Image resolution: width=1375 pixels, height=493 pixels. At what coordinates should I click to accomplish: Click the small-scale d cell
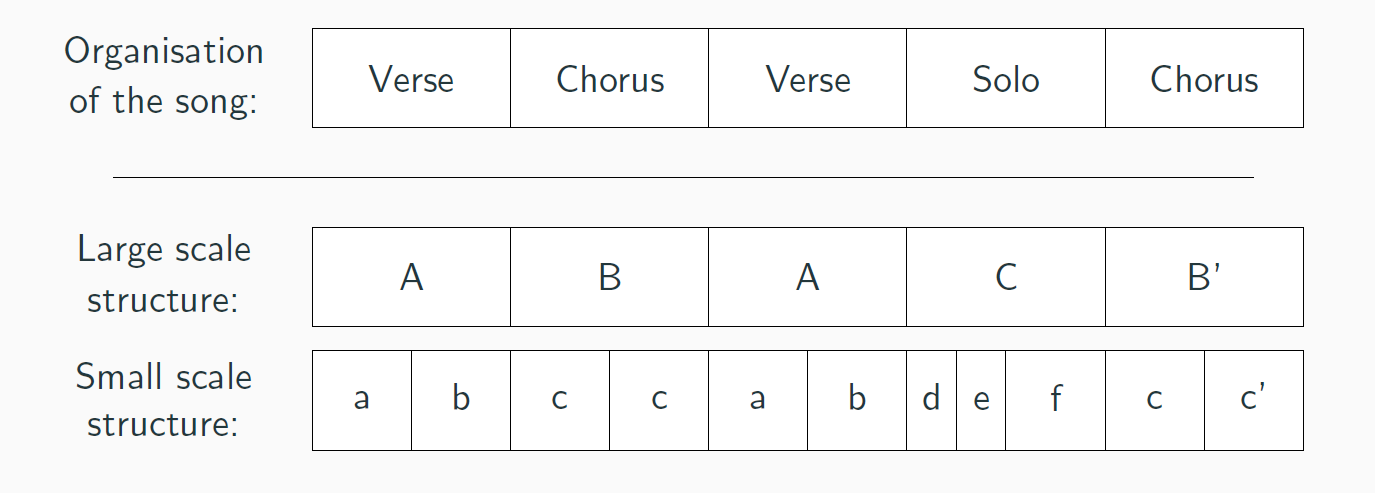[x=932, y=400]
